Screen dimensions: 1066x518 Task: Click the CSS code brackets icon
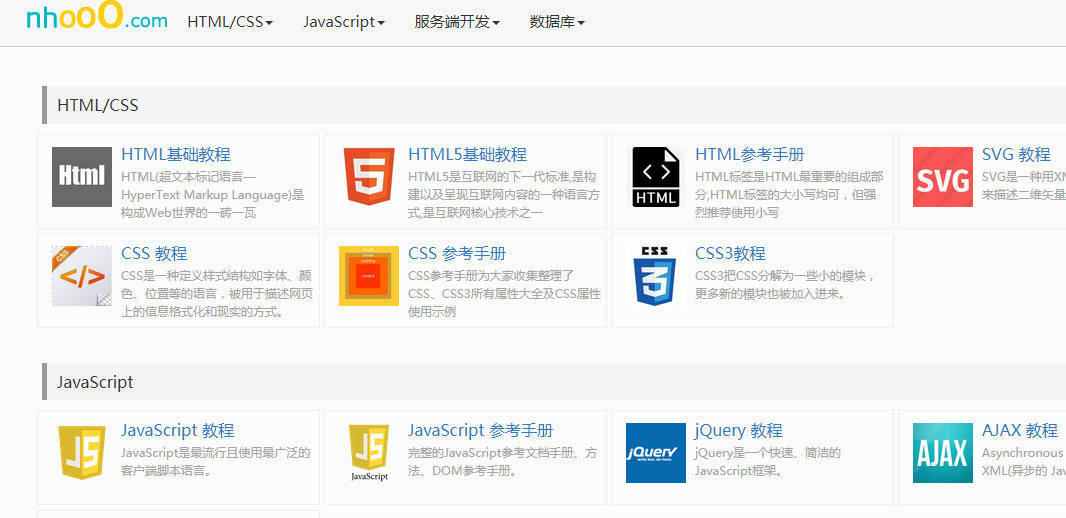(x=82, y=276)
